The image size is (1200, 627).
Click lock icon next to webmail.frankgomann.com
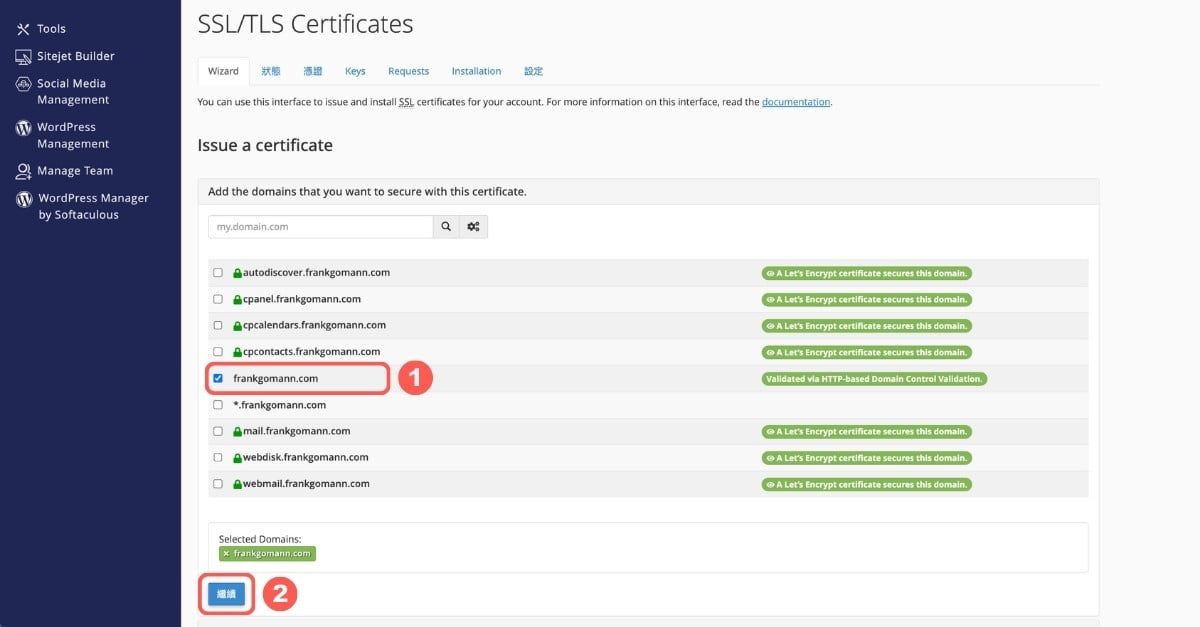point(238,484)
